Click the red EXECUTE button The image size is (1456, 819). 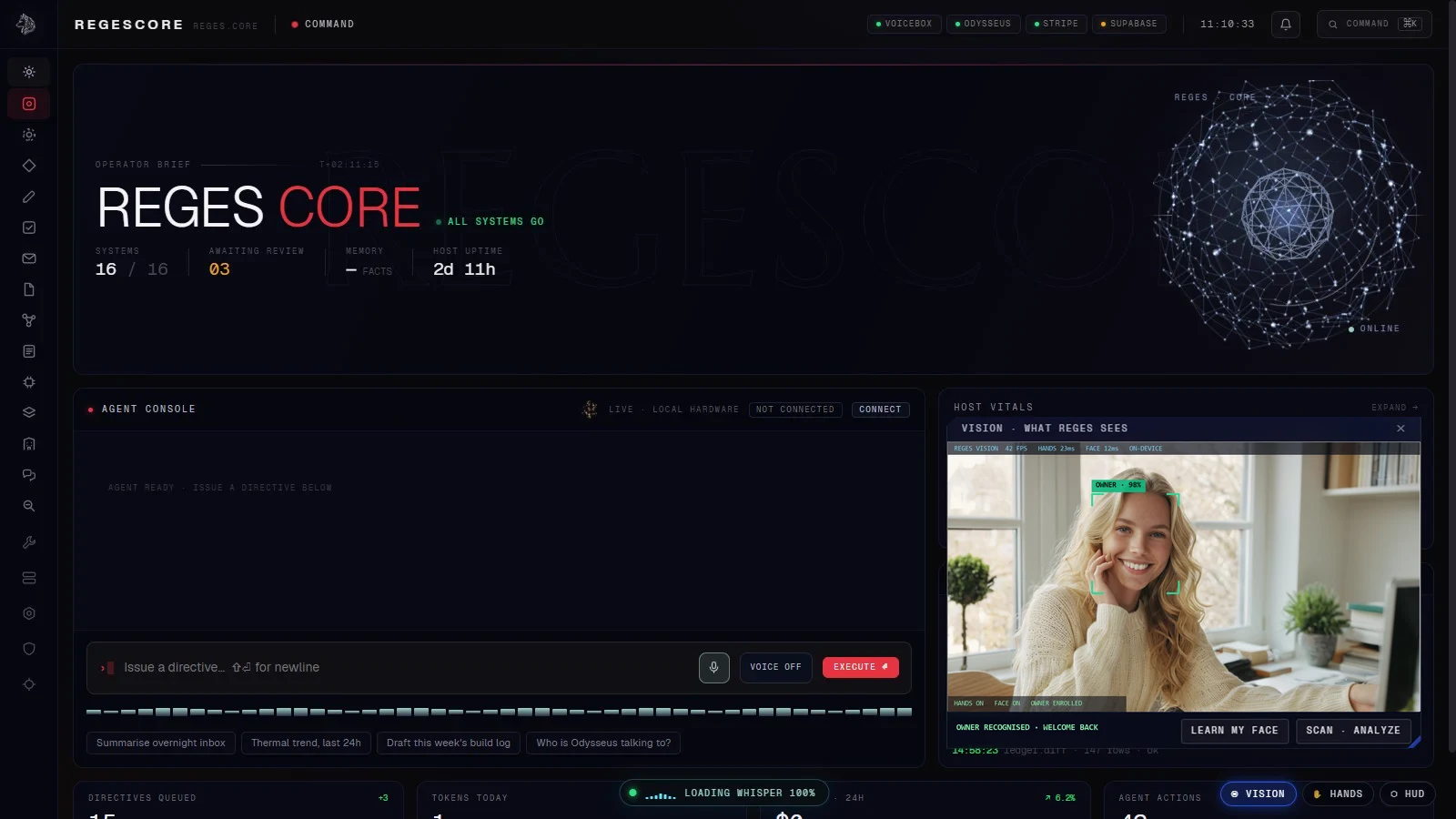(x=861, y=667)
